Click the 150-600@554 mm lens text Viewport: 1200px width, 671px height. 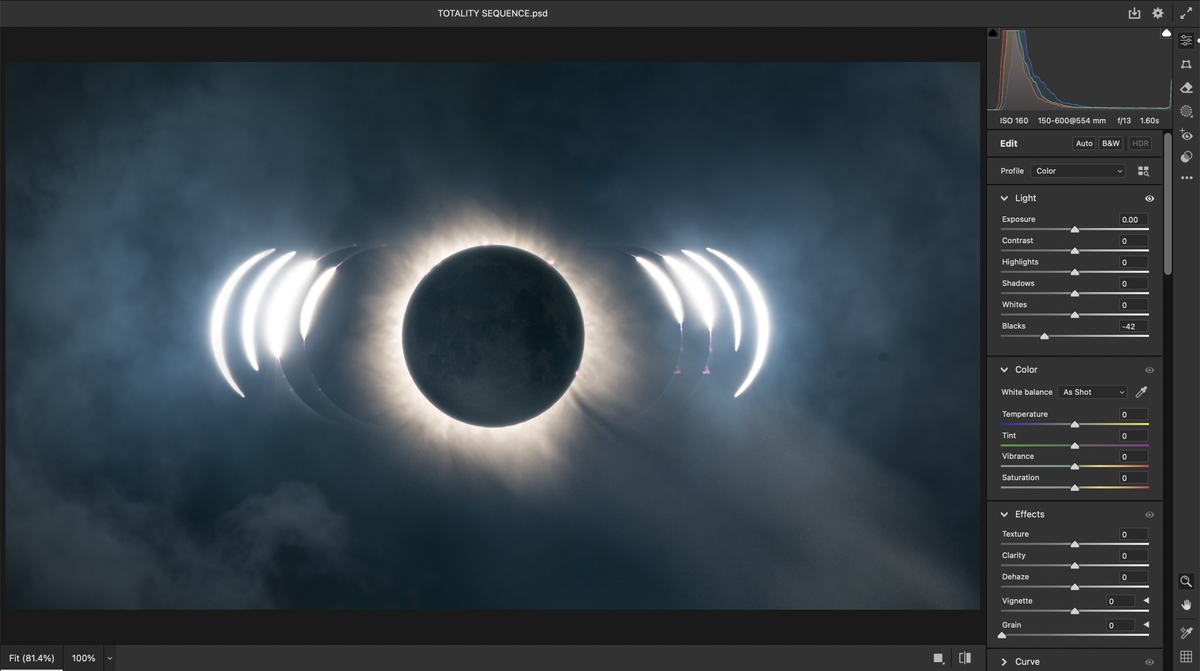click(x=1072, y=121)
